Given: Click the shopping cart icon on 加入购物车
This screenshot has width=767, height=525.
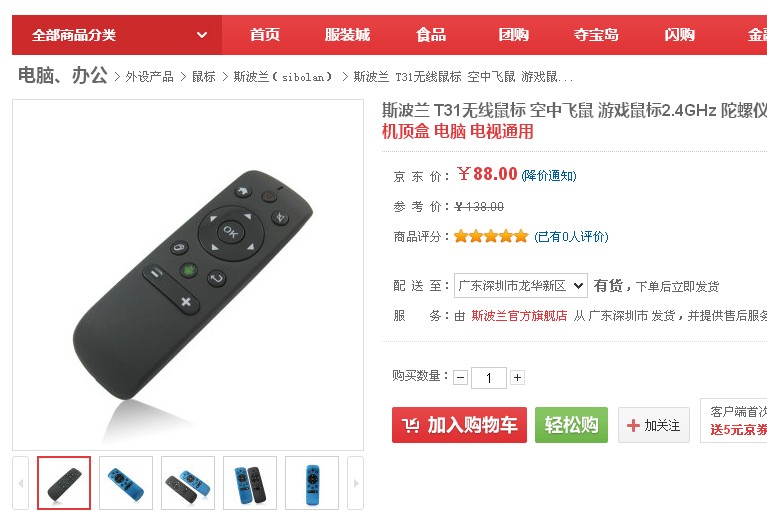Looking at the screenshot, I should click(x=410, y=425).
